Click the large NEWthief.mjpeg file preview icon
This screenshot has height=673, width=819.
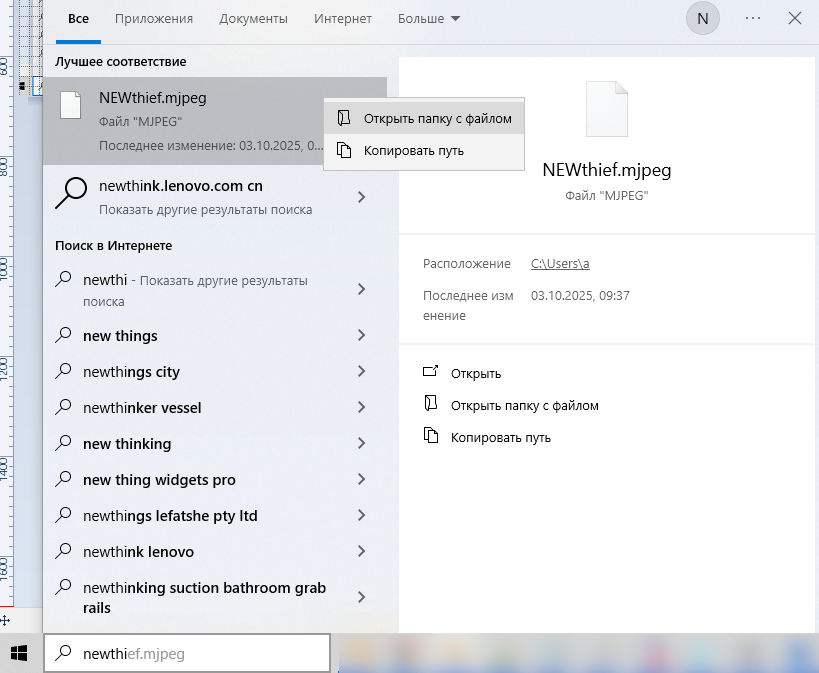click(x=607, y=109)
